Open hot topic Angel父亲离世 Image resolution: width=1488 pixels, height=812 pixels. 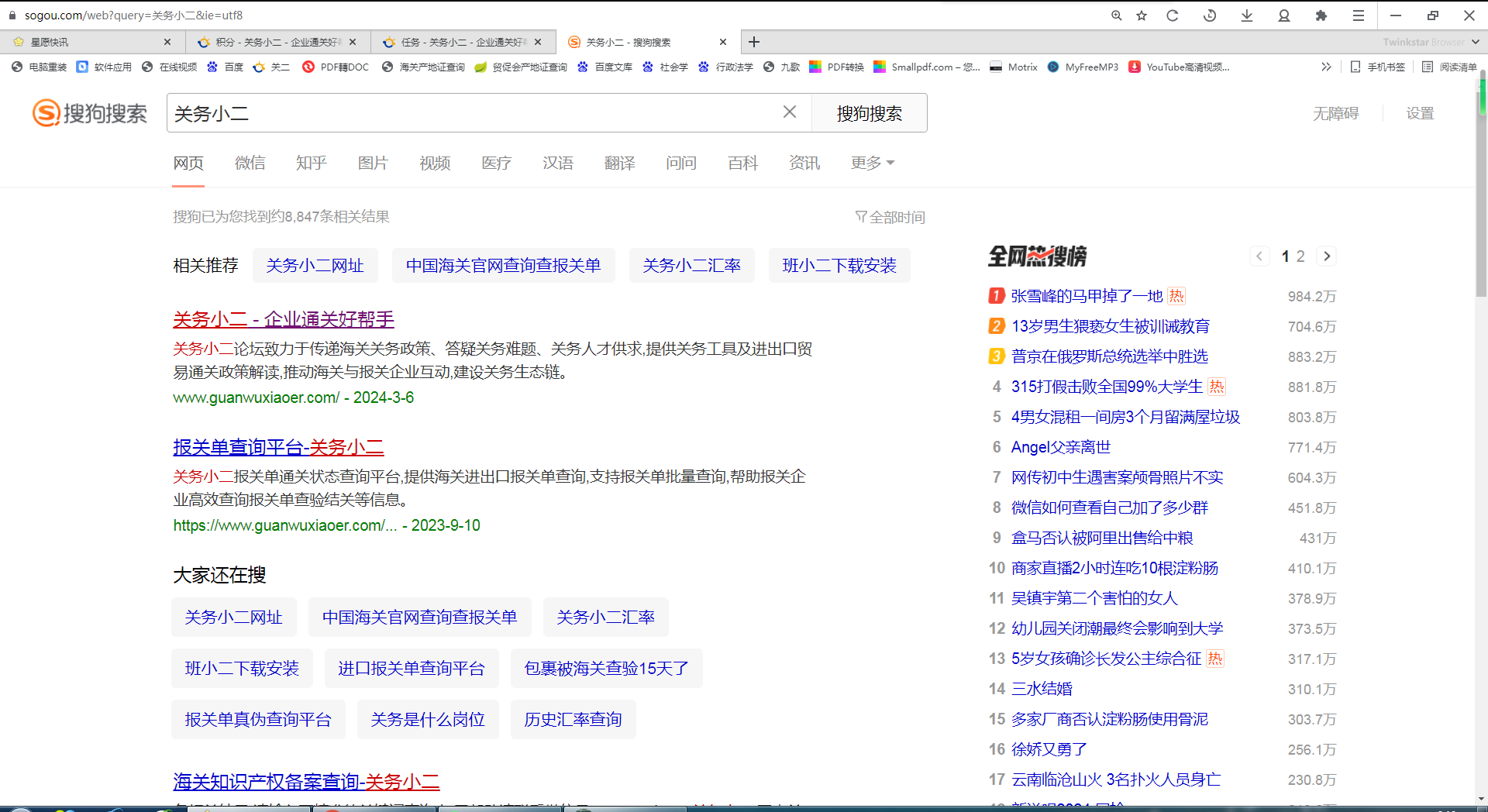pos(1061,447)
